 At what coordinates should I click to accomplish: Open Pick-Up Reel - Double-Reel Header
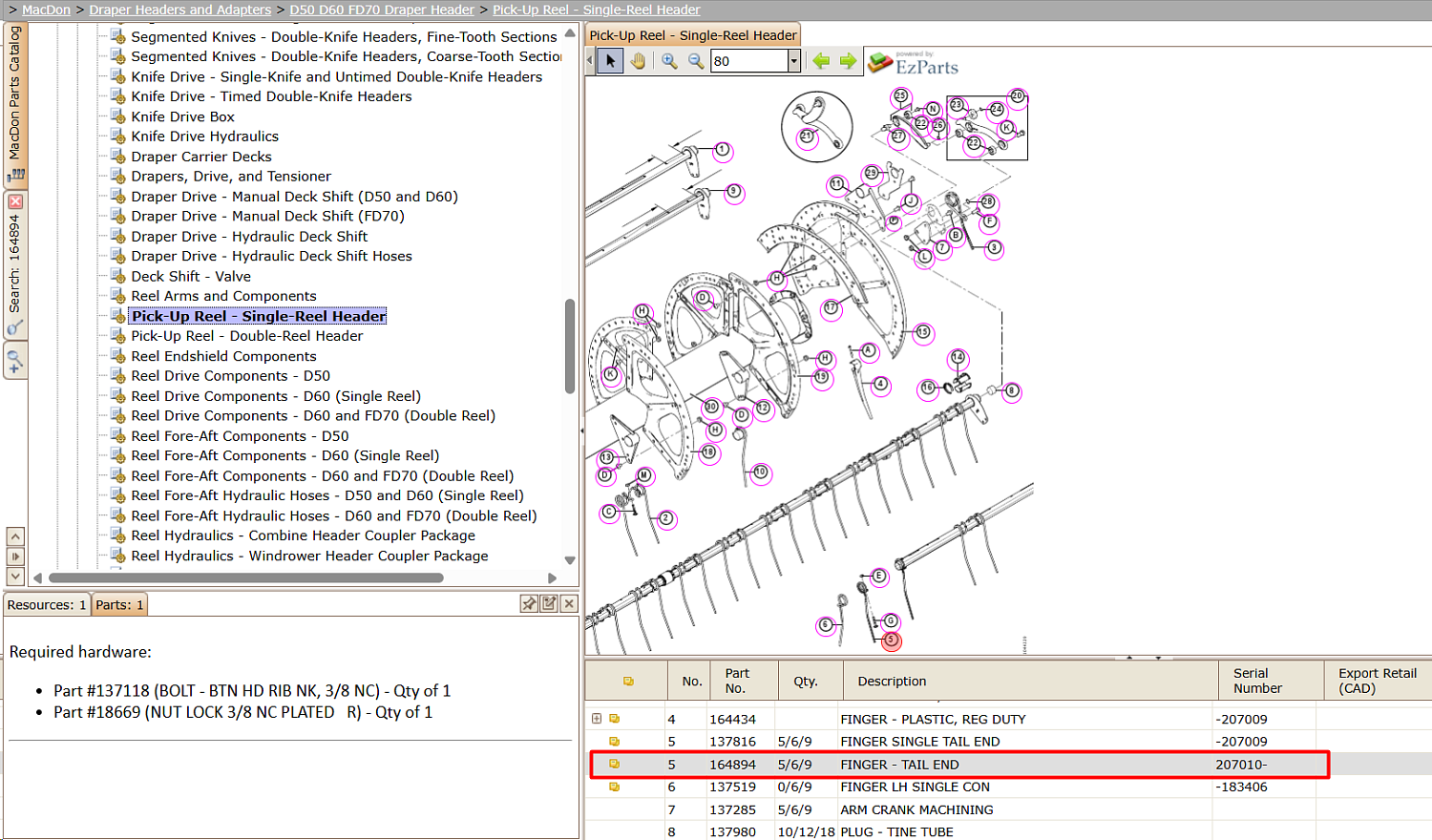pos(247,336)
